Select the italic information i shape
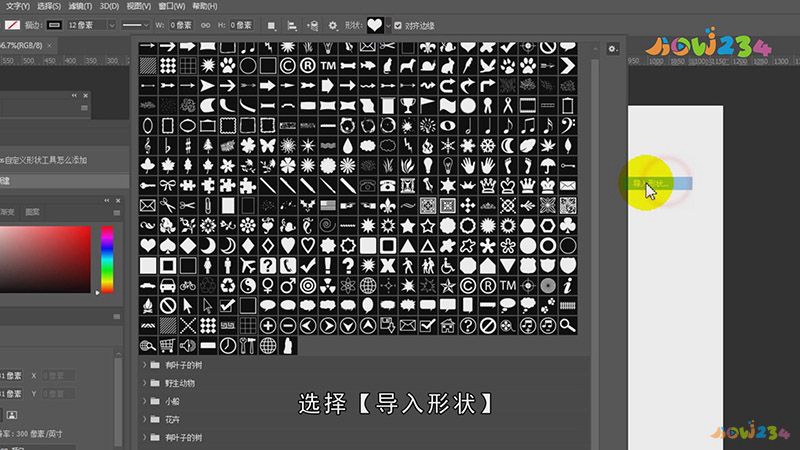The width and height of the screenshot is (800, 450). [x=567, y=286]
